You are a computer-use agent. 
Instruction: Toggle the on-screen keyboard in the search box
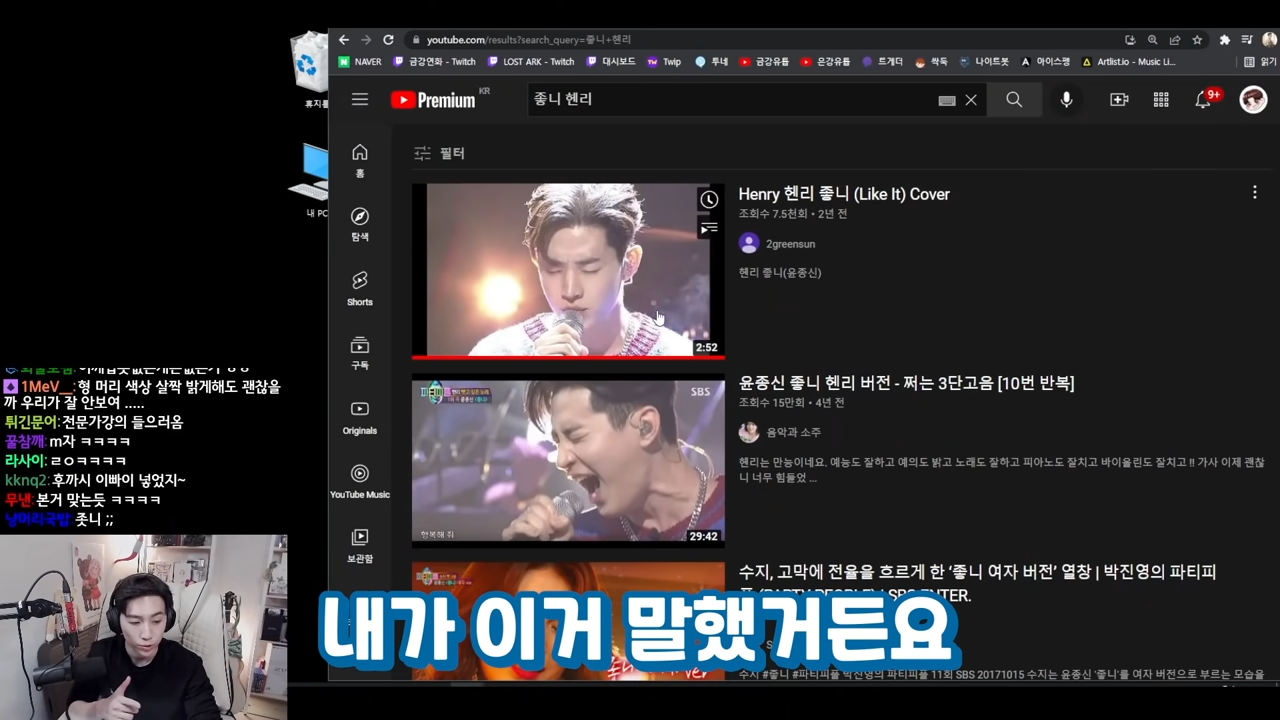coord(946,100)
